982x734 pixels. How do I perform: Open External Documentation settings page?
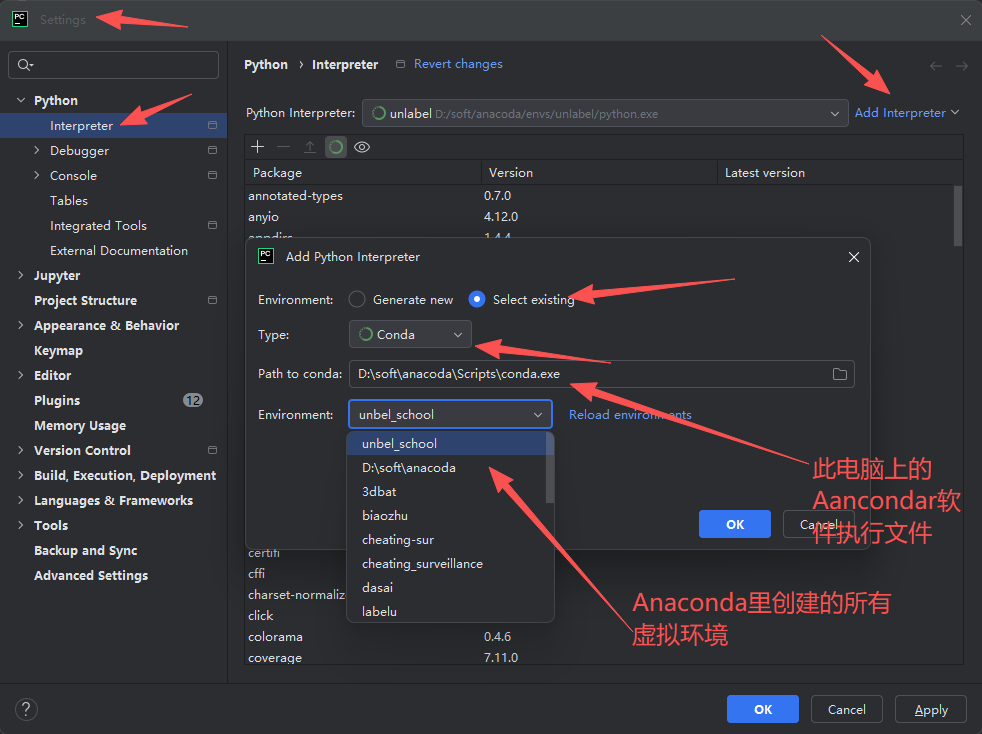point(119,251)
